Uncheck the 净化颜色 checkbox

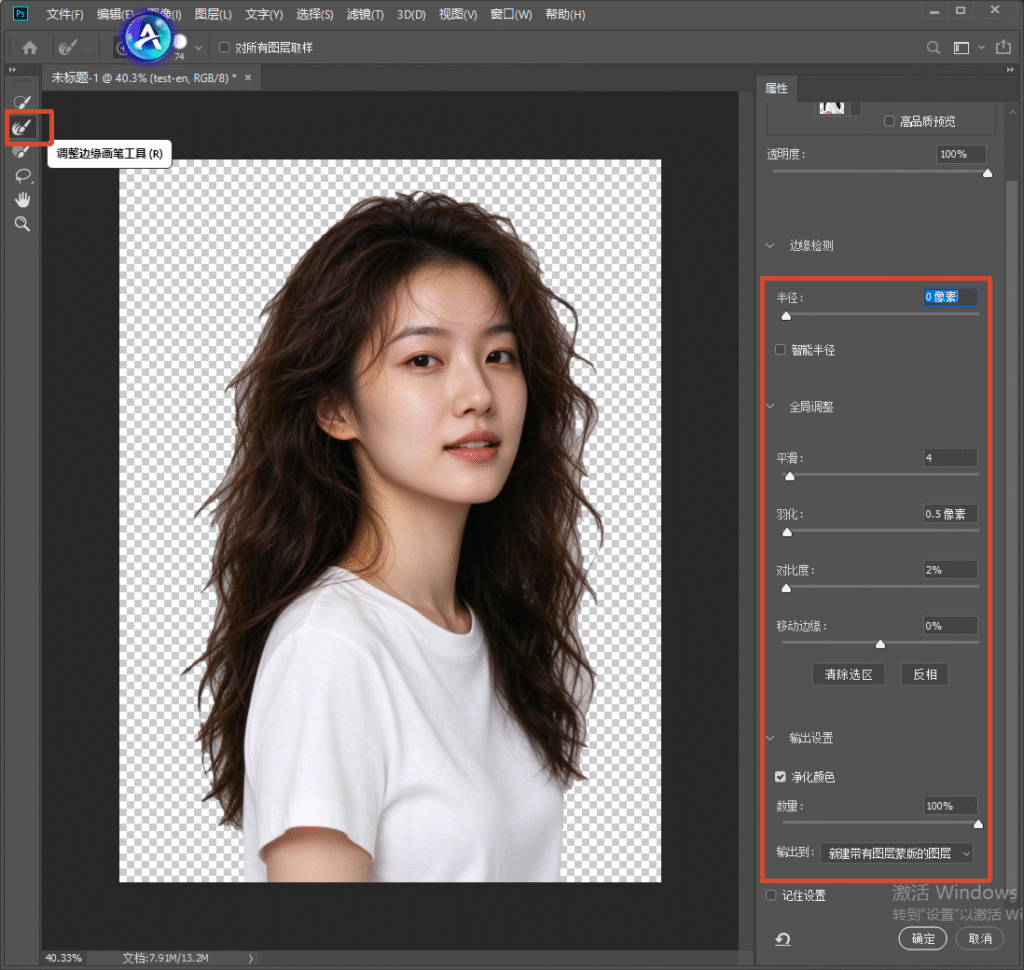(780, 777)
